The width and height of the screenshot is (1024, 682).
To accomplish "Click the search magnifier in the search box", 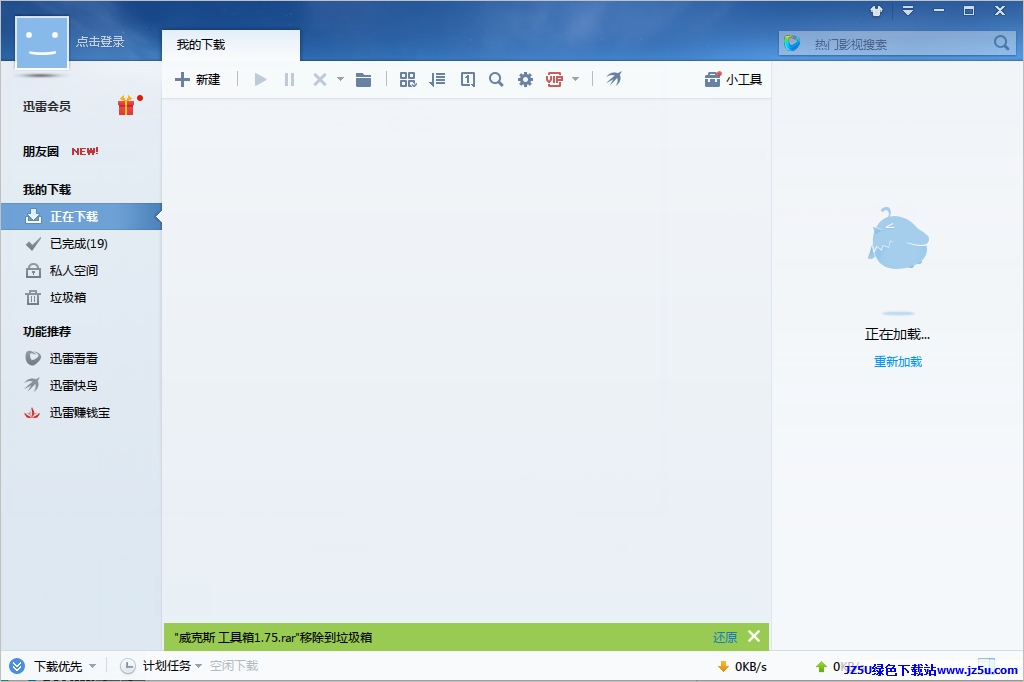I will (x=1001, y=43).
